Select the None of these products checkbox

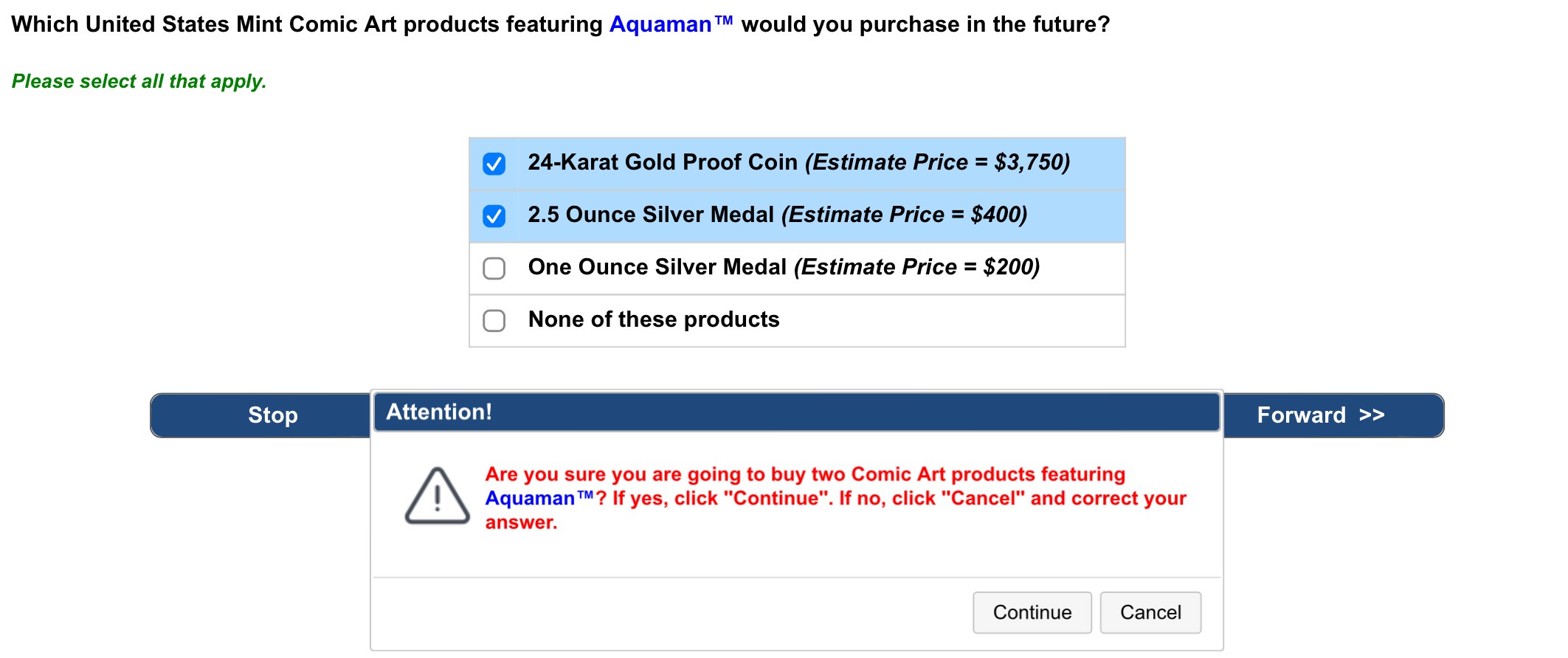494,320
